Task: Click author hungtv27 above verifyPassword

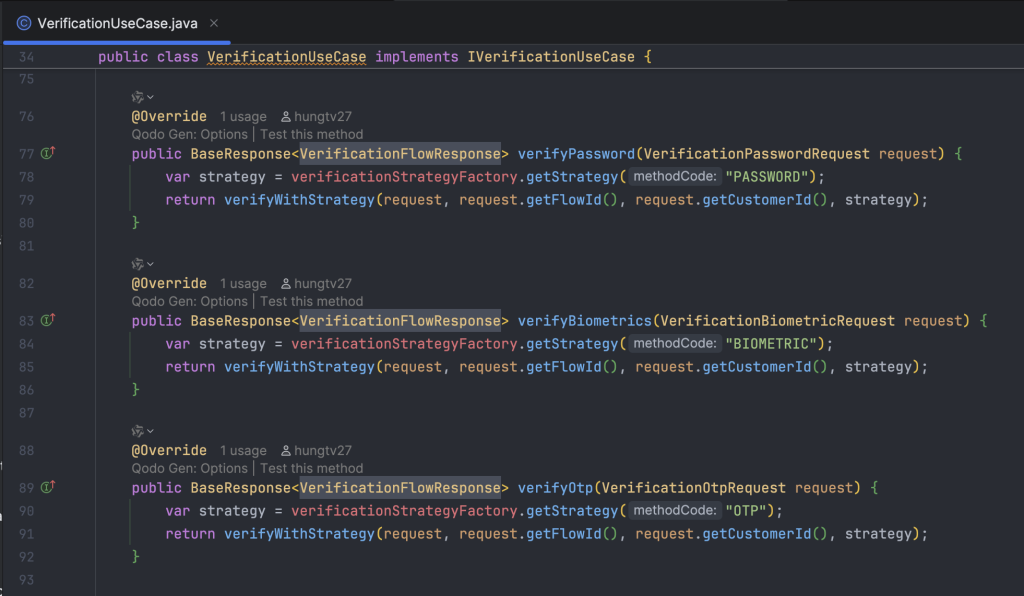Action: (x=317, y=117)
